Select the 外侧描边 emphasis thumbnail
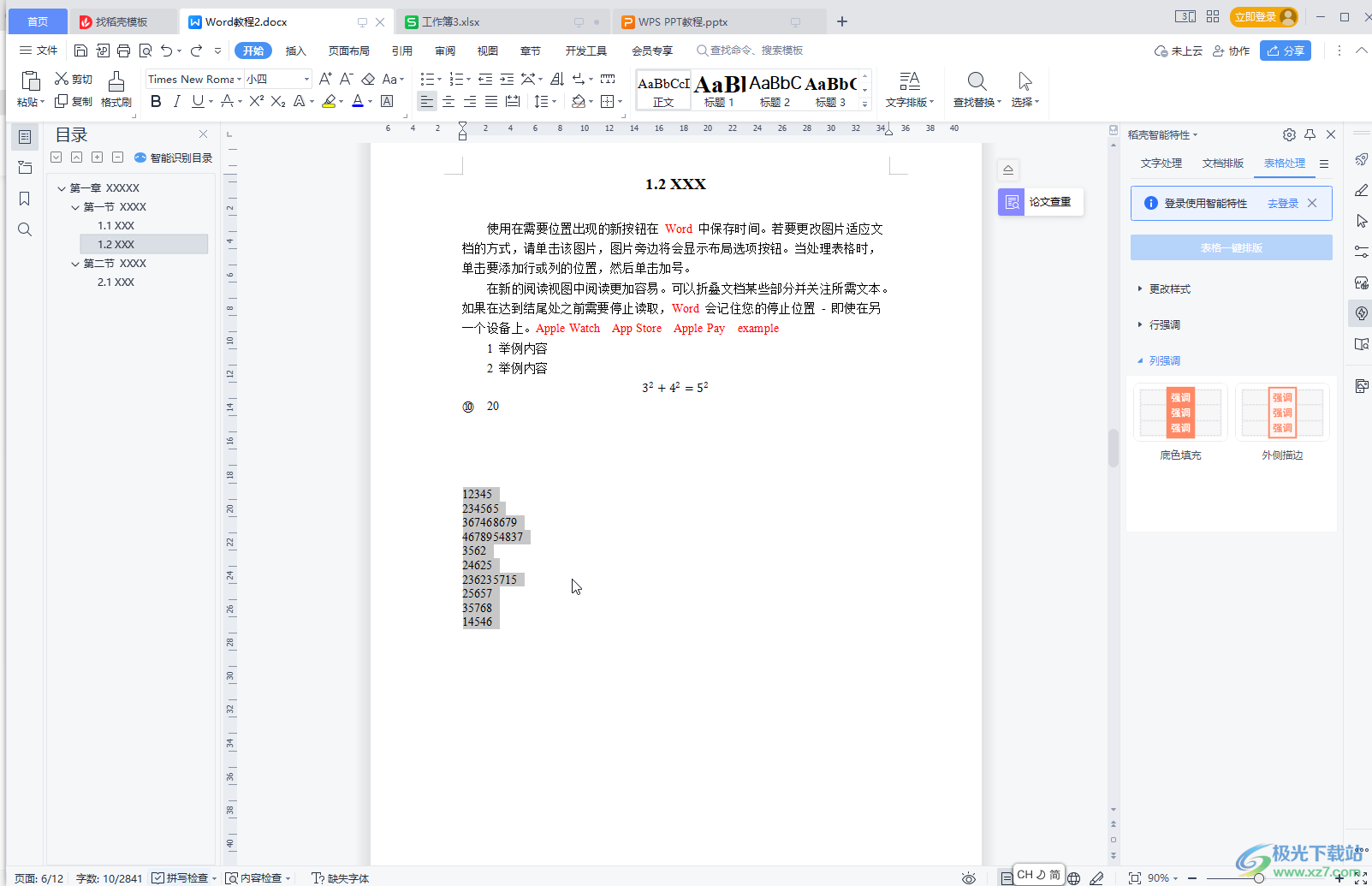 pyautogui.click(x=1282, y=413)
